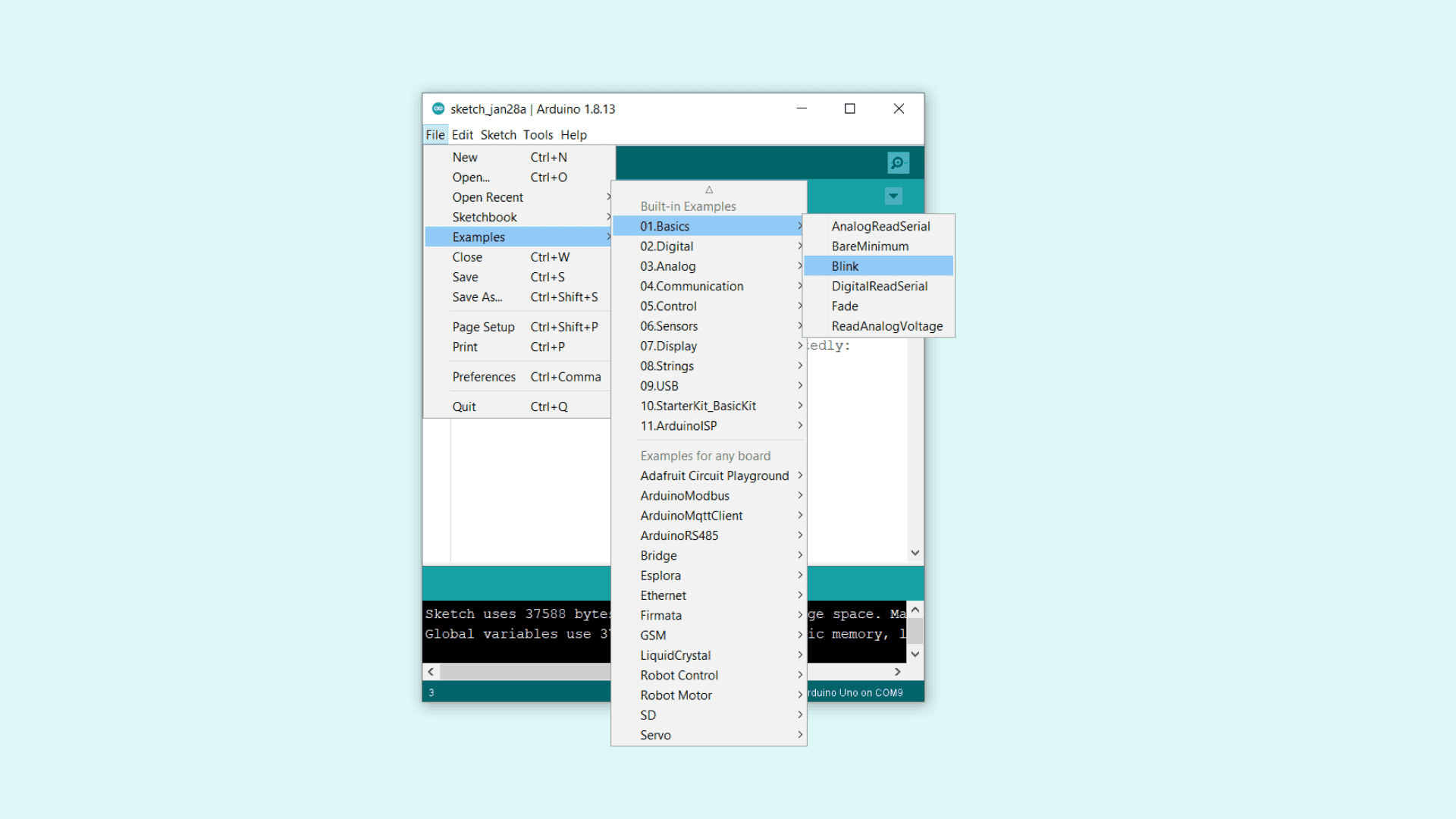Click Preferences in File menu
1456x819 pixels.
coord(484,377)
